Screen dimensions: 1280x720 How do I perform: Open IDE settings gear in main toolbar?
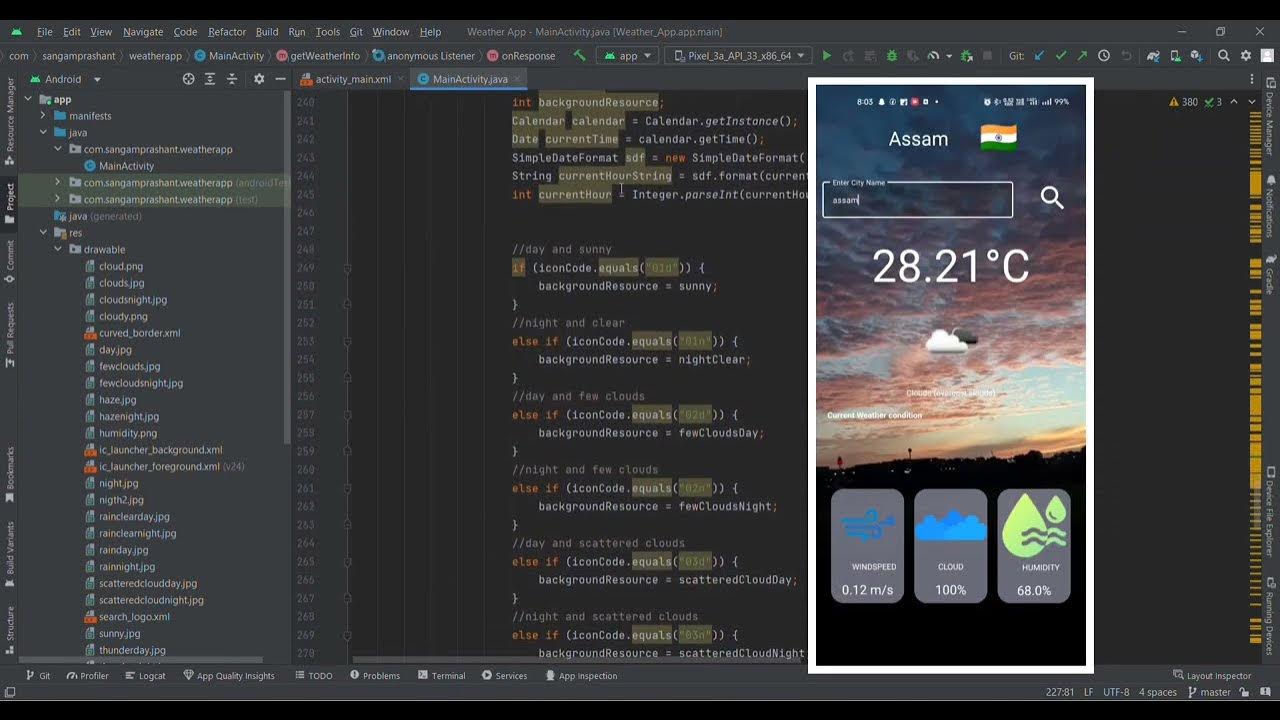[x=1246, y=56]
